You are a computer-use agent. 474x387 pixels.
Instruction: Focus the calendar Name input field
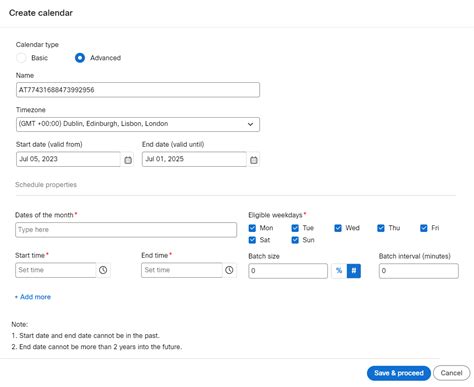pos(138,90)
